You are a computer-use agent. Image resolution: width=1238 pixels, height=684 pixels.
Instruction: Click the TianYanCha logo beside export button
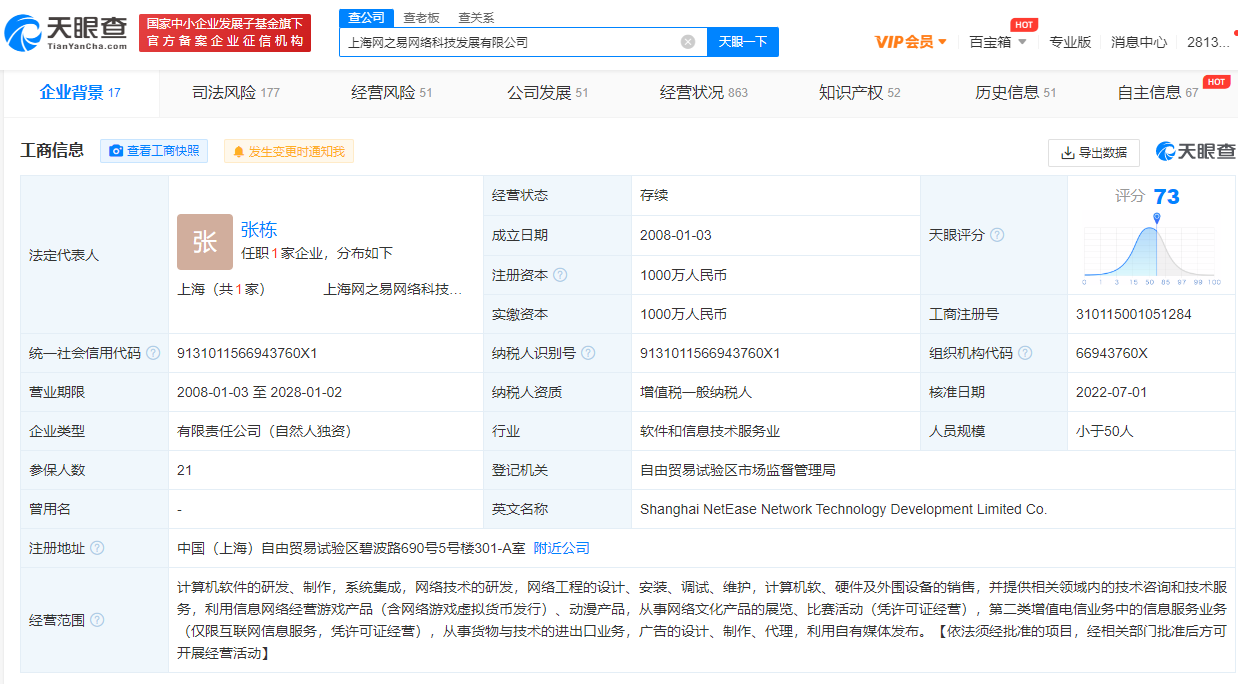(x=1196, y=151)
